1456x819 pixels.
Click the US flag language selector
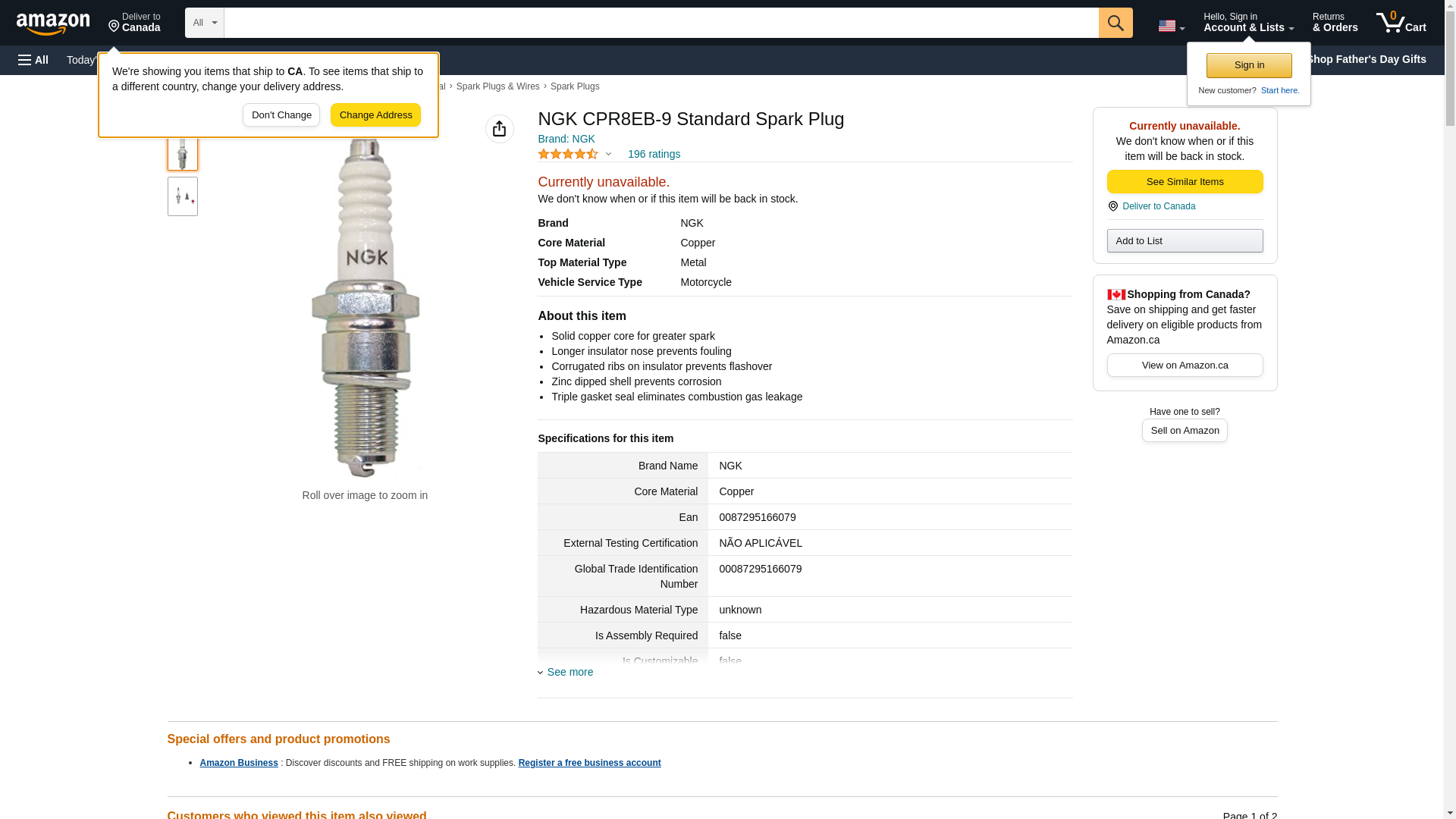(1171, 26)
